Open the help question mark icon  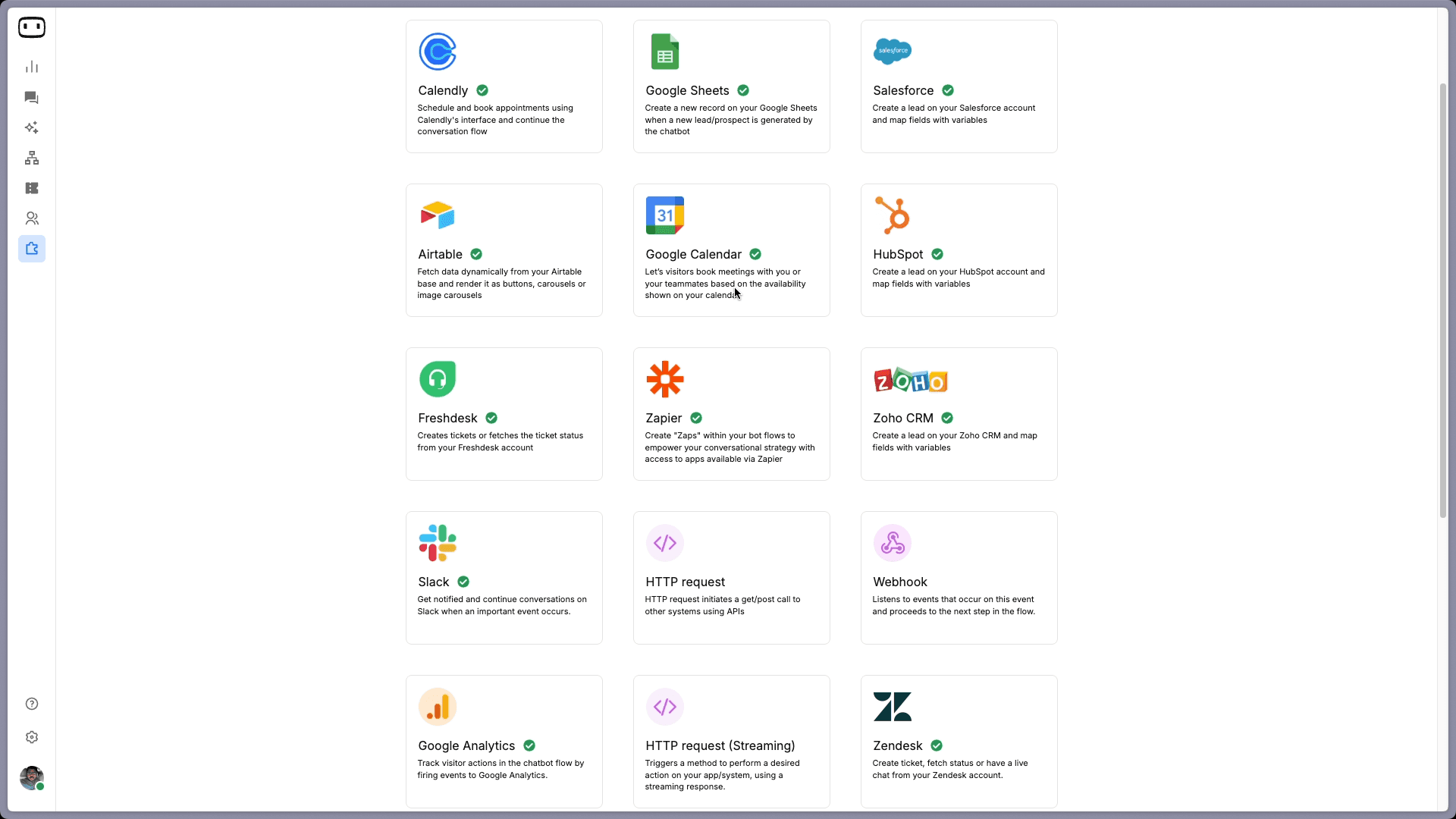coord(32,704)
